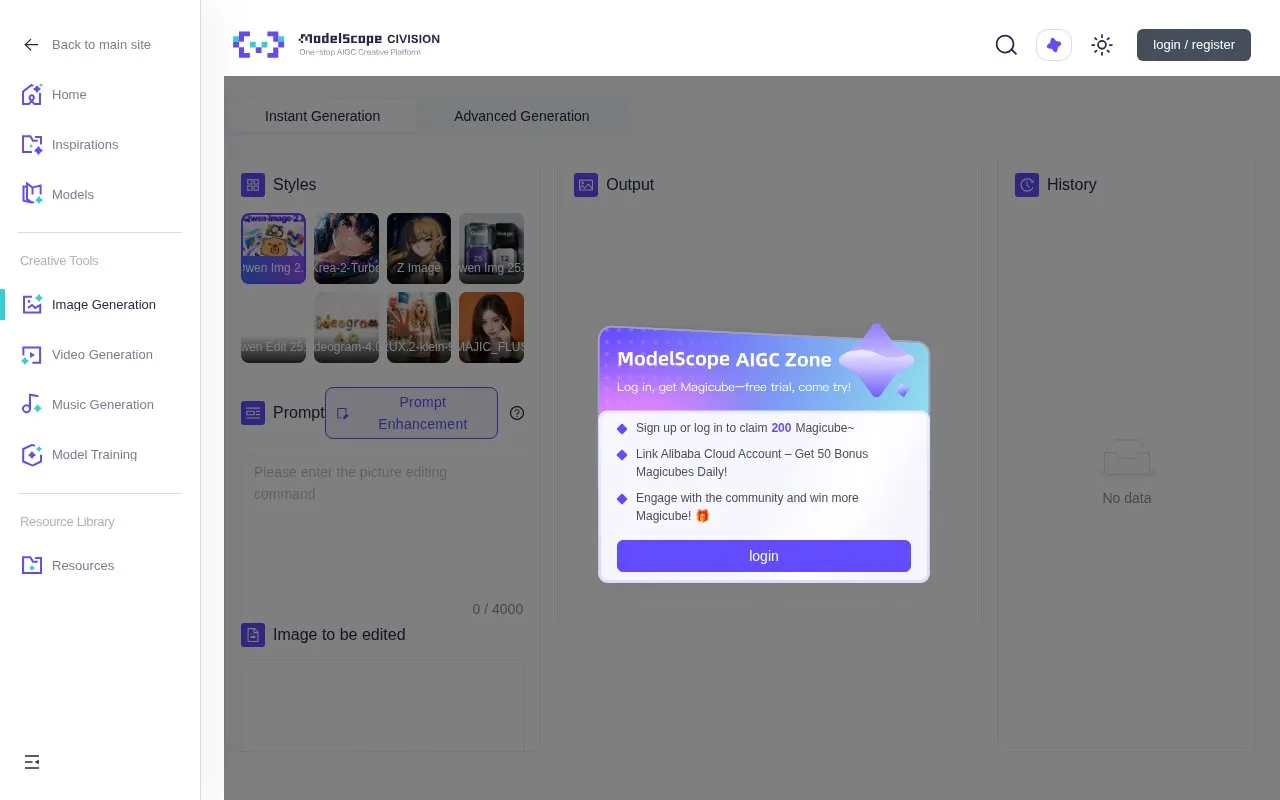This screenshot has width=1280, height=800.
Task: Click the Prompt section icon
Action: coord(253,413)
